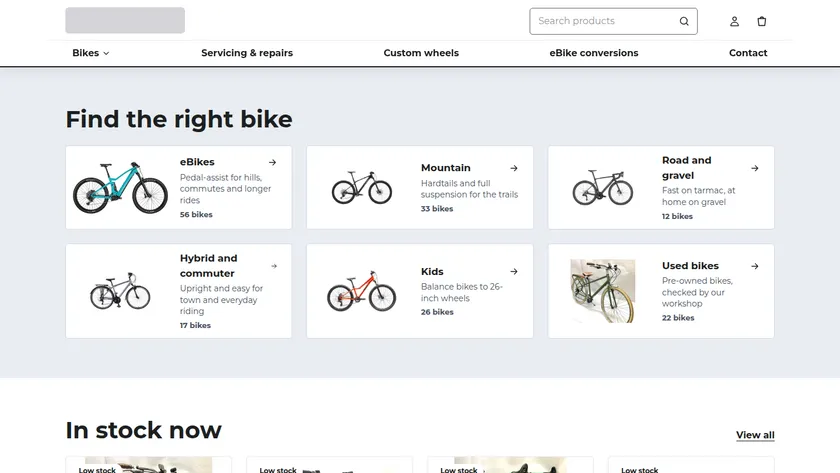Click the grey hybrid bike image
This screenshot has width=840, height=473.
[120, 291]
